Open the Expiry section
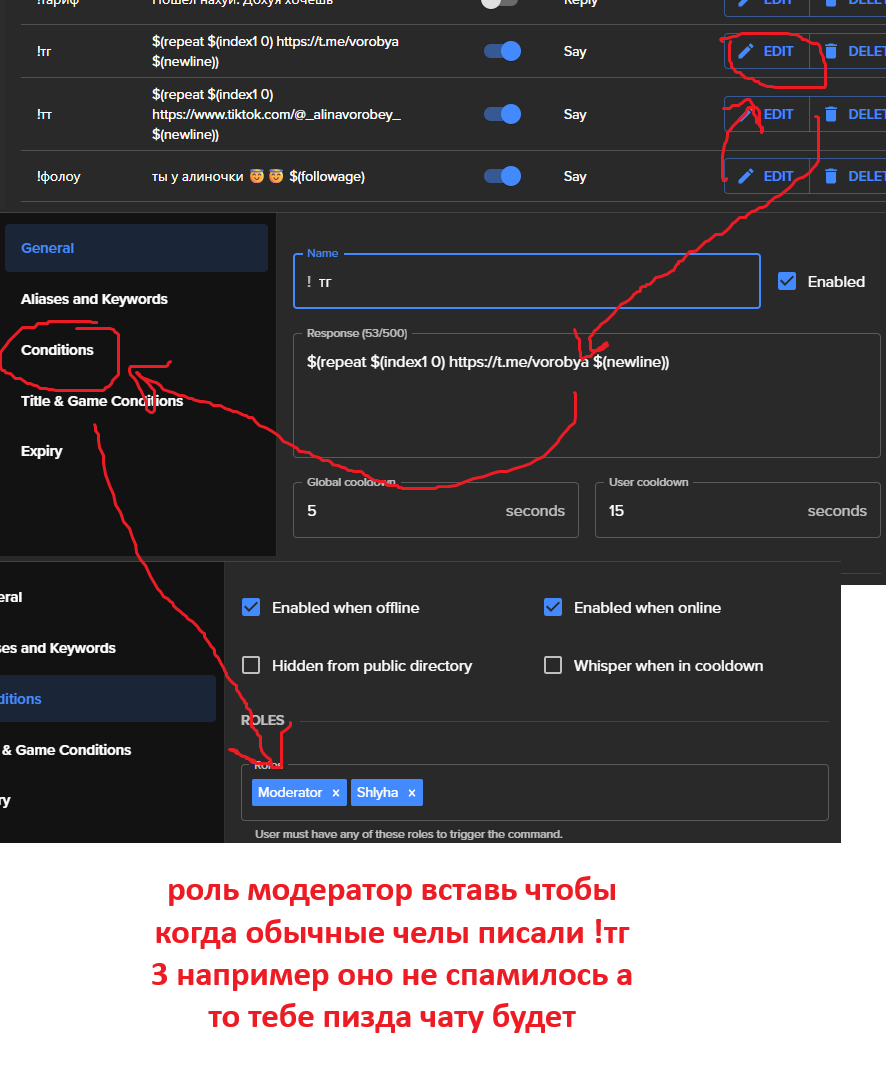Screen dimensions: 886x1069 pos(41,451)
